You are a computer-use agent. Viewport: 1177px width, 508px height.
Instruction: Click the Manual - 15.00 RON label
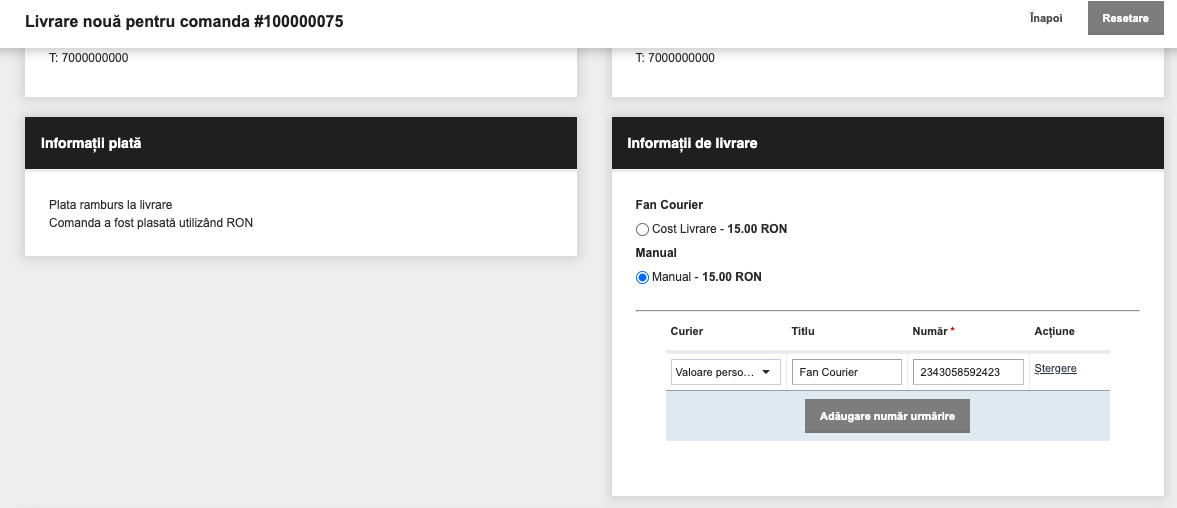click(706, 277)
